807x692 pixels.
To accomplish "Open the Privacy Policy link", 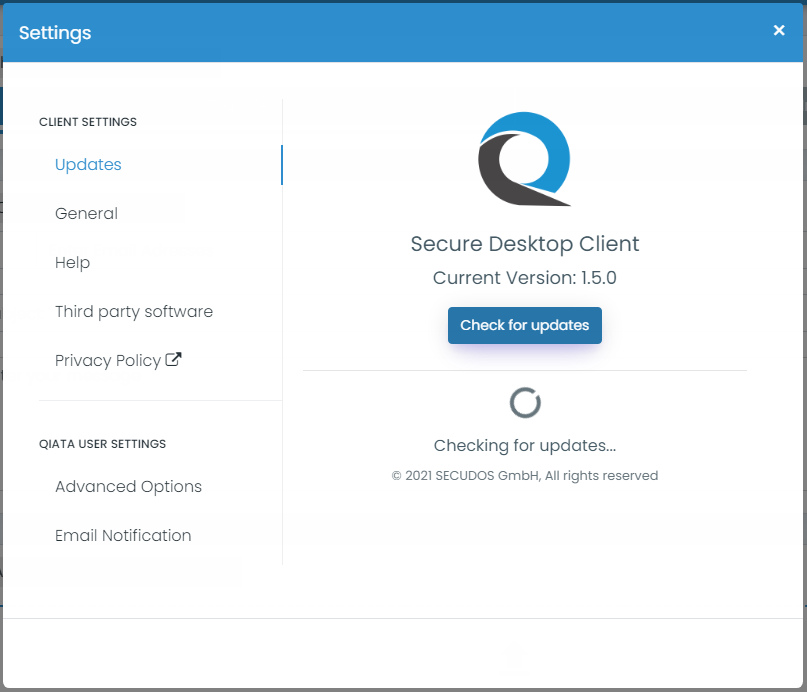I will point(109,360).
